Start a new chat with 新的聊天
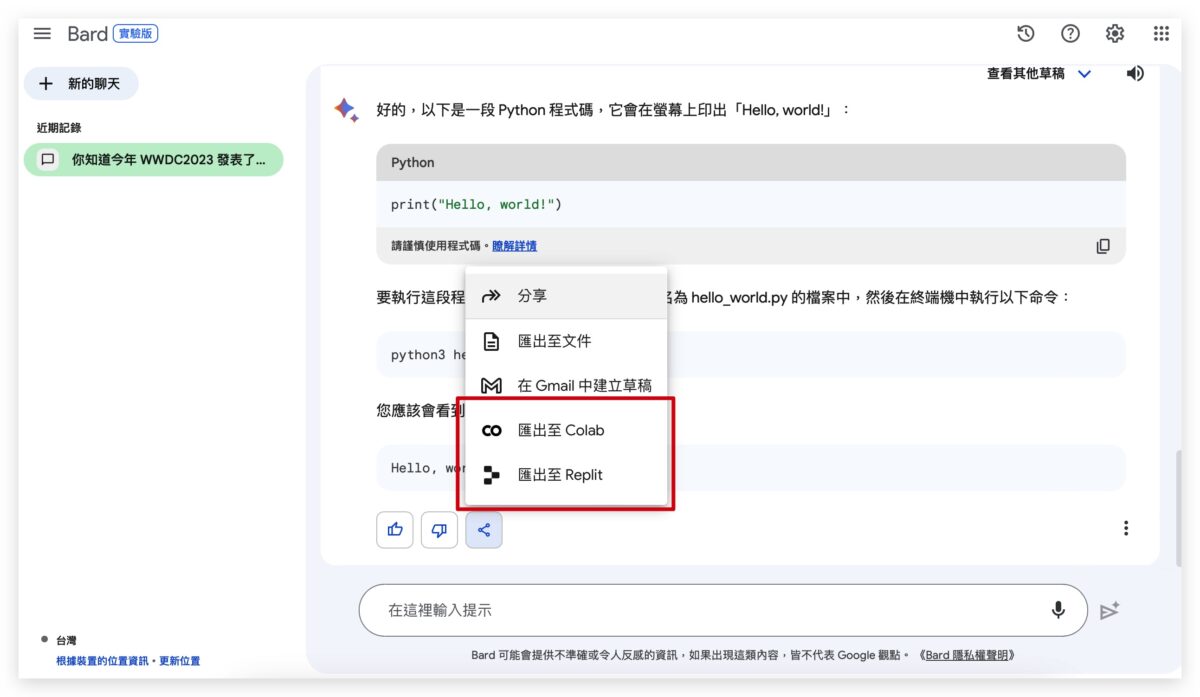The height and width of the screenshot is (697, 1200). coord(81,84)
